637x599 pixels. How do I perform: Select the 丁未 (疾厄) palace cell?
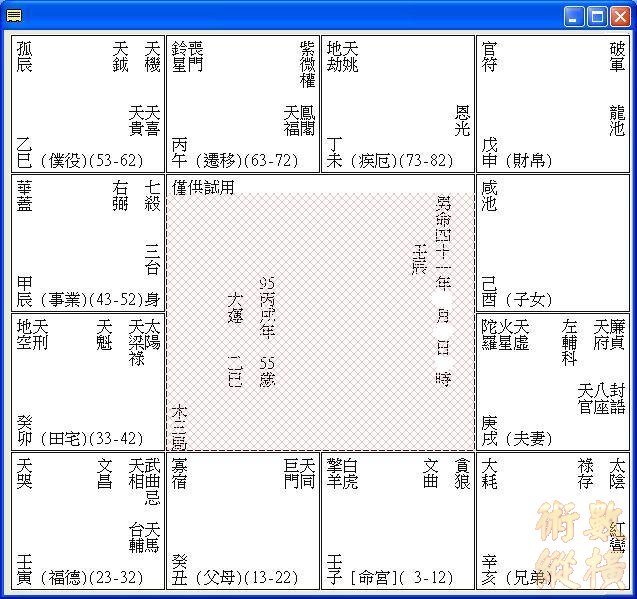(x=397, y=104)
